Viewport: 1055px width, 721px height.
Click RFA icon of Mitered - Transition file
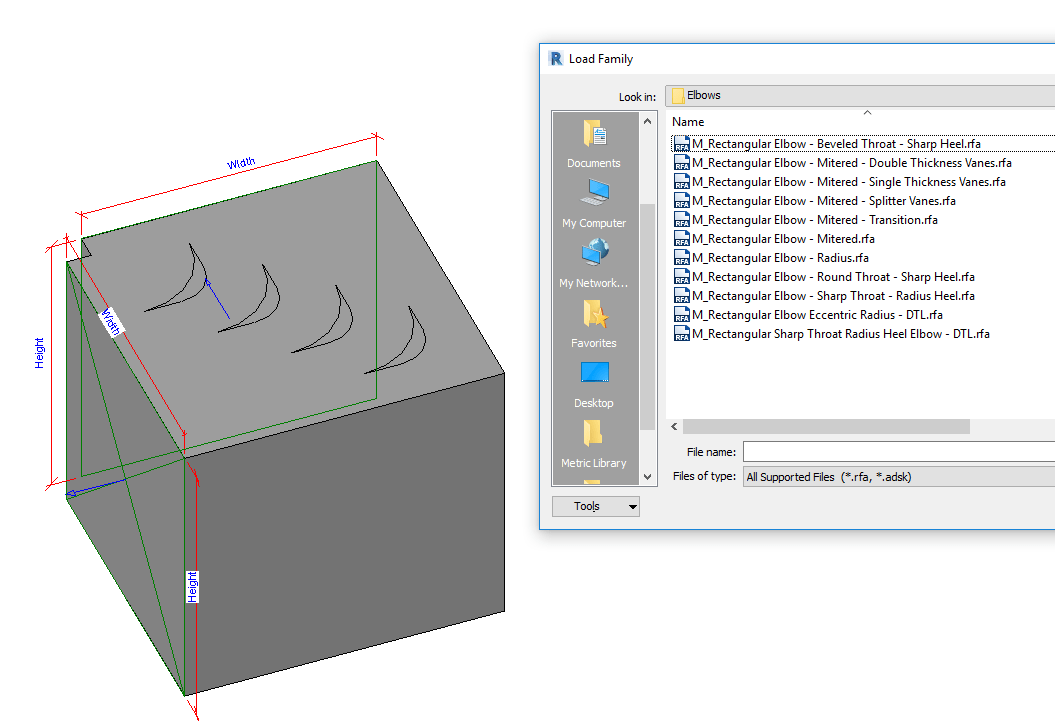tap(682, 220)
